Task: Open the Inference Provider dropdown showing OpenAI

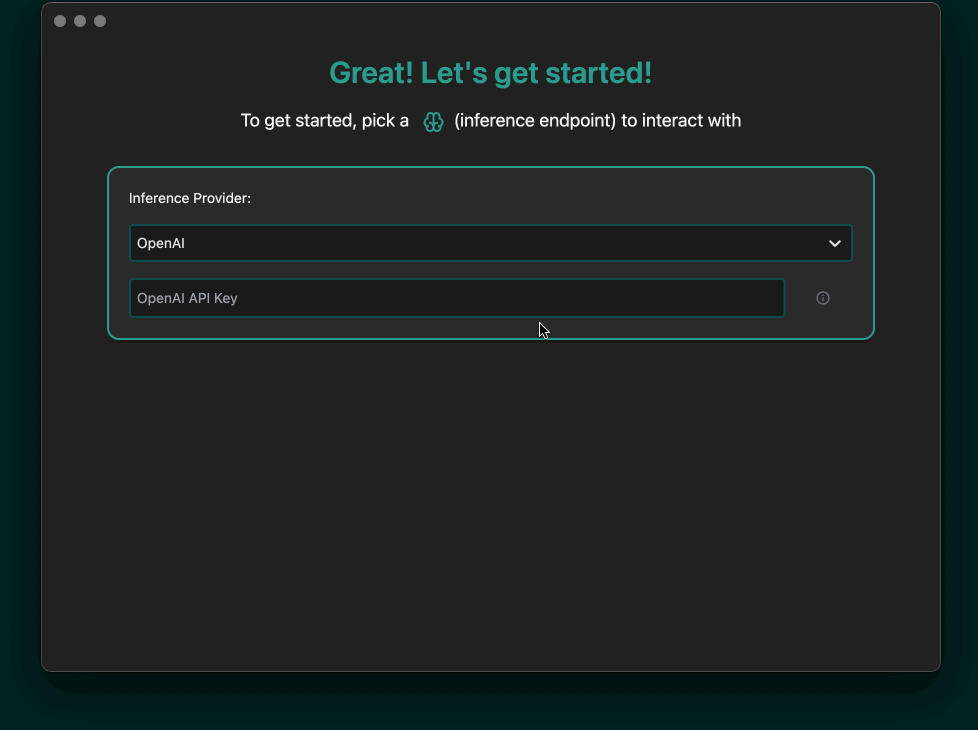Action: [490, 243]
